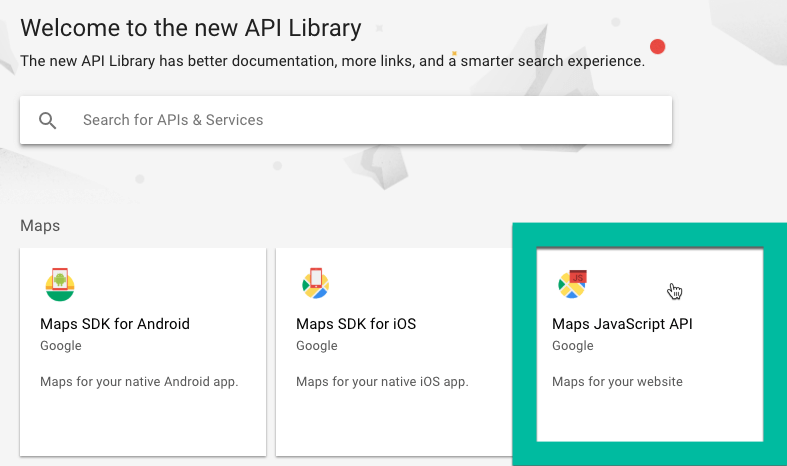Click "Maps for your native Android app" description
Viewport: 787px width, 466px height.
coord(139,382)
